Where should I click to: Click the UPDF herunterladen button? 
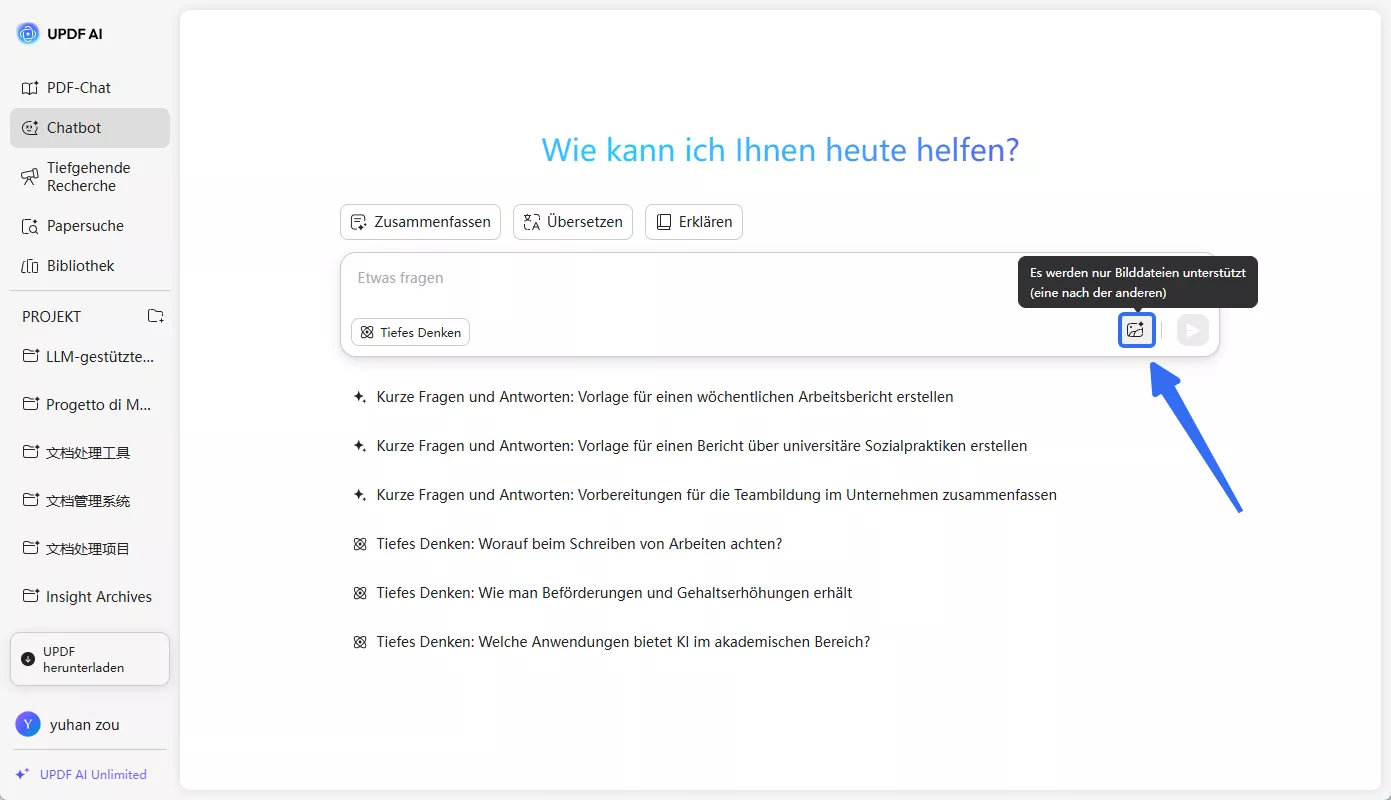[x=90, y=659]
